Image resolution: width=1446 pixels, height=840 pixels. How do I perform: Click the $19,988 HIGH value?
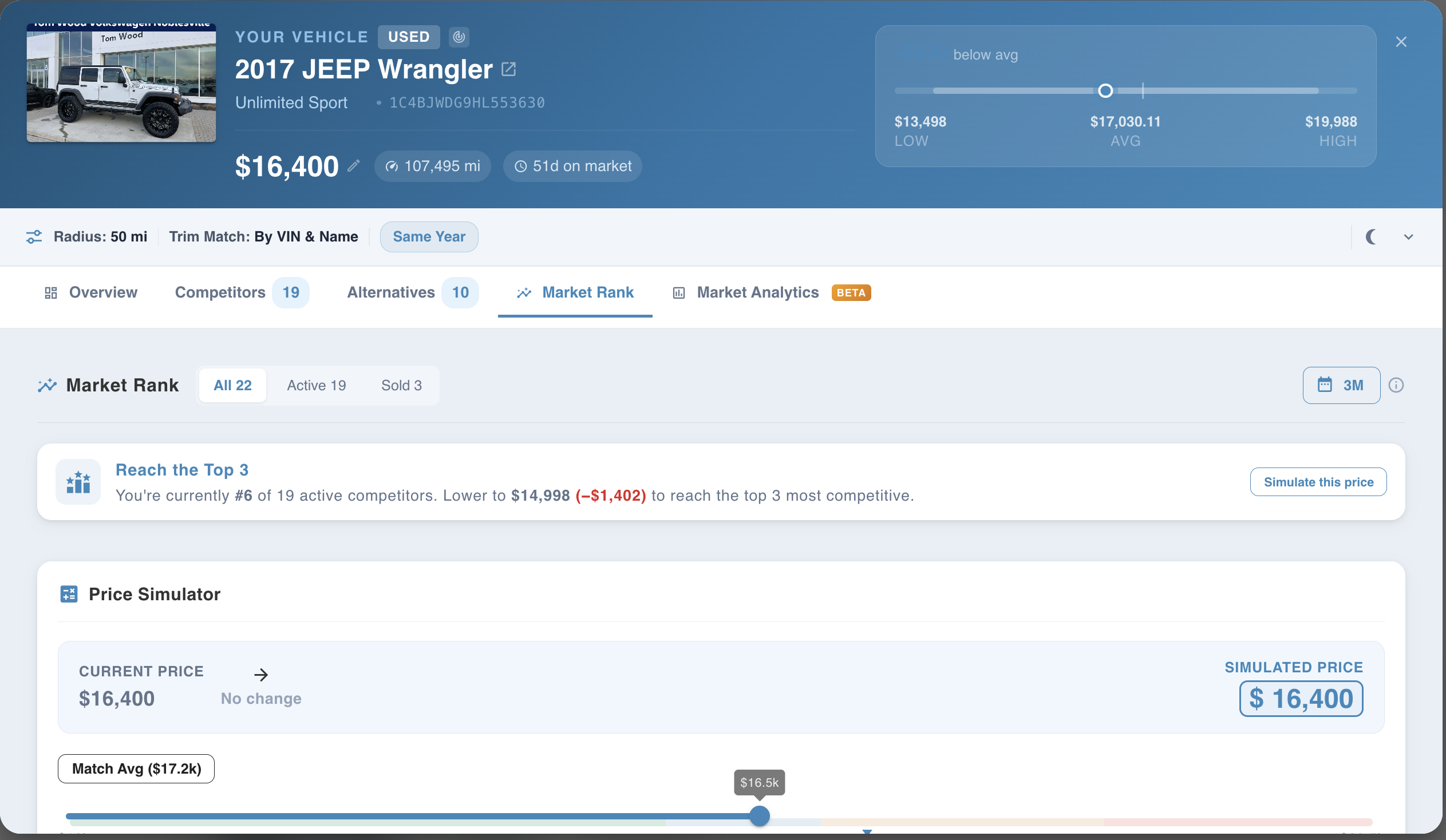click(1331, 121)
